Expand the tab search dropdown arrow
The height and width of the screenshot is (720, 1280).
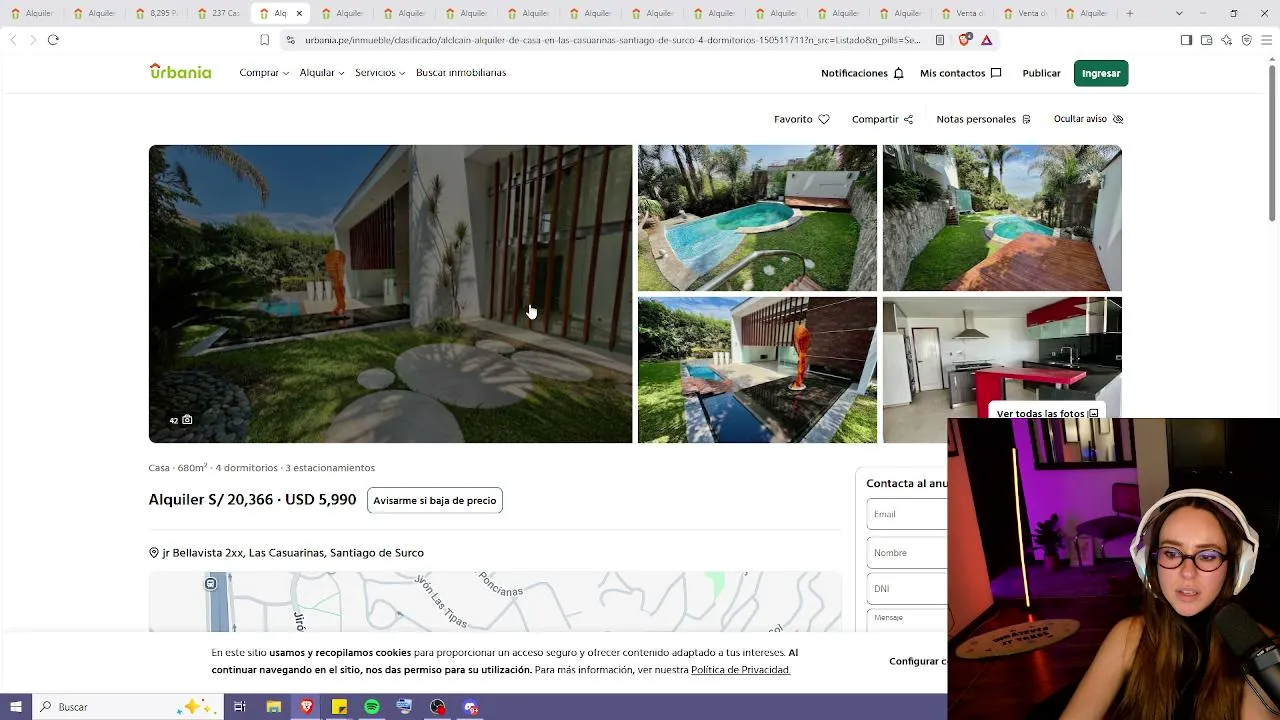click(x=1179, y=13)
